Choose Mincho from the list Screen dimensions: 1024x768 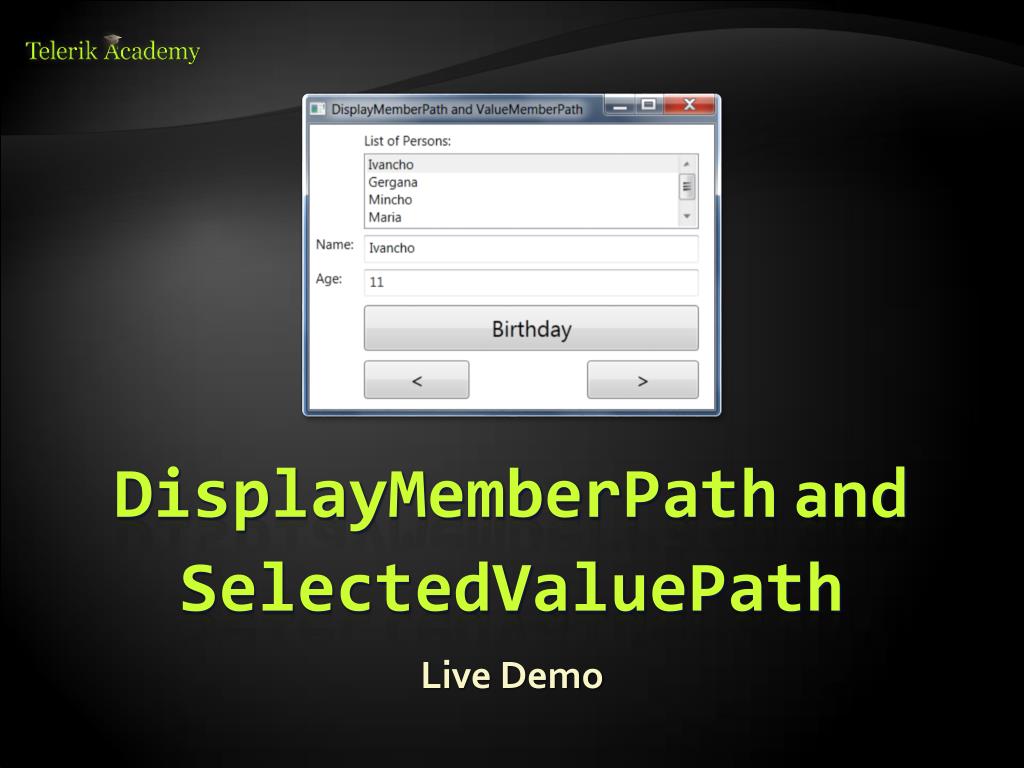click(522, 200)
